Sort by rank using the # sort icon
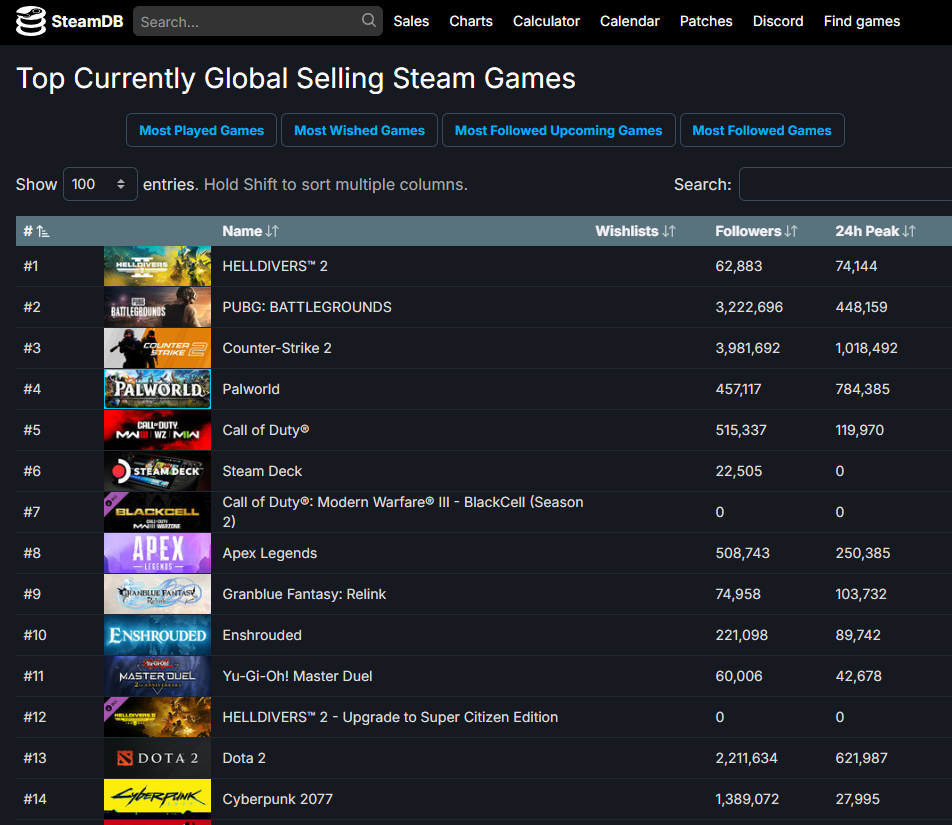952x825 pixels. click(x=42, y=231)
